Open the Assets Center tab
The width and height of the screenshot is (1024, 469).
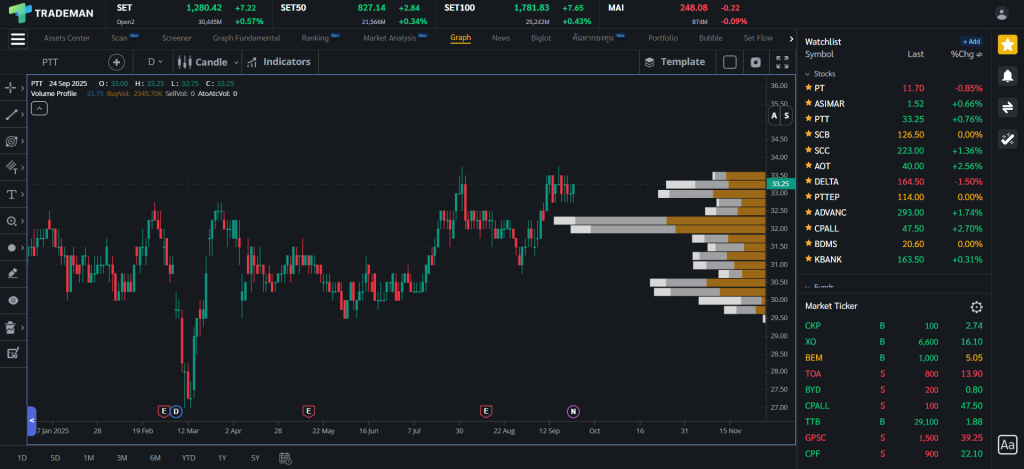point(67,38)
